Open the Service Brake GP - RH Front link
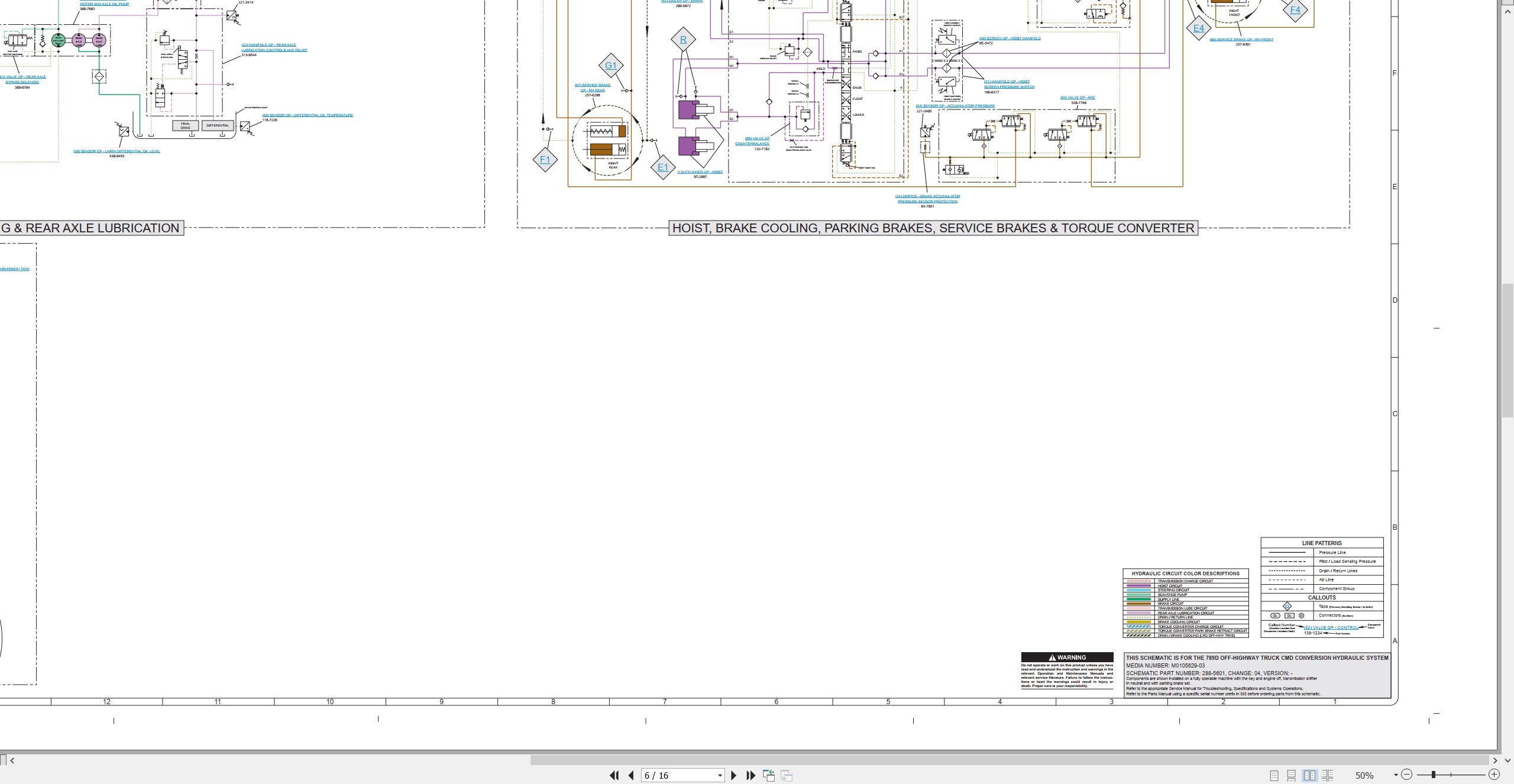1514x784 pixels. coord(1241,40)
